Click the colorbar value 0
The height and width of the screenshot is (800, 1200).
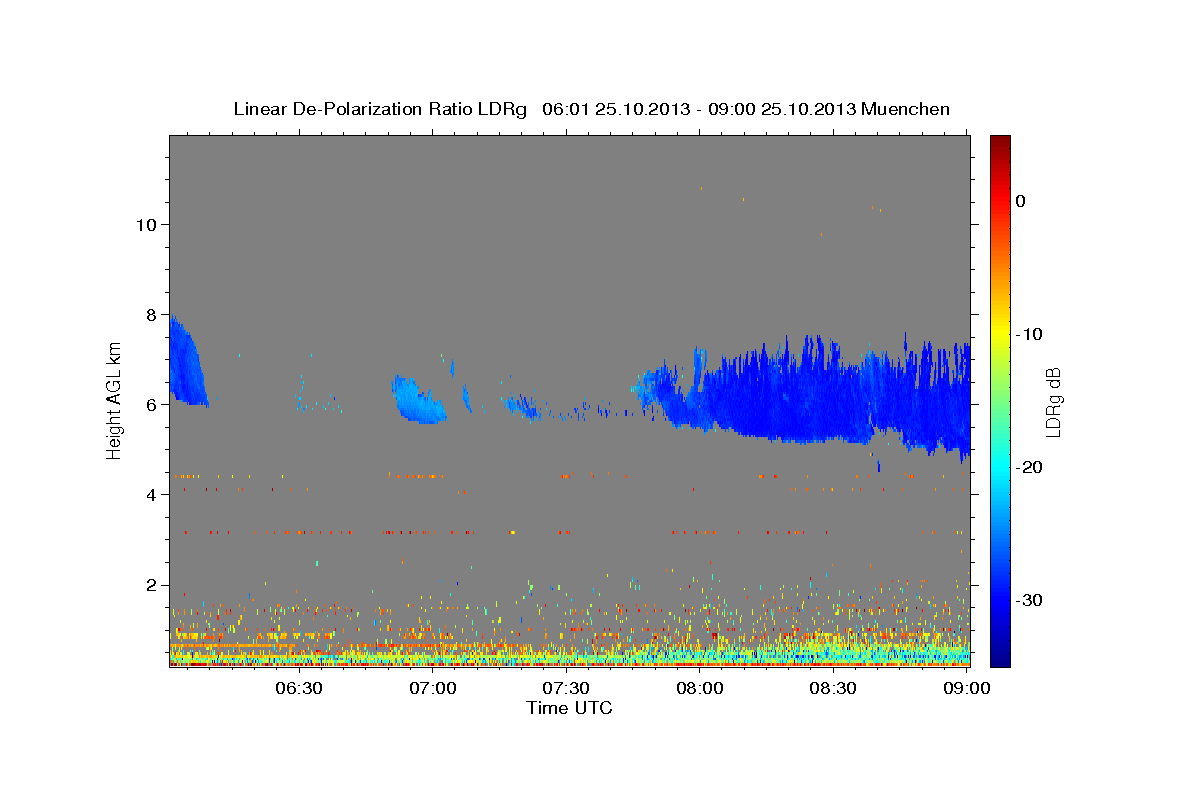click(1021, 201)
